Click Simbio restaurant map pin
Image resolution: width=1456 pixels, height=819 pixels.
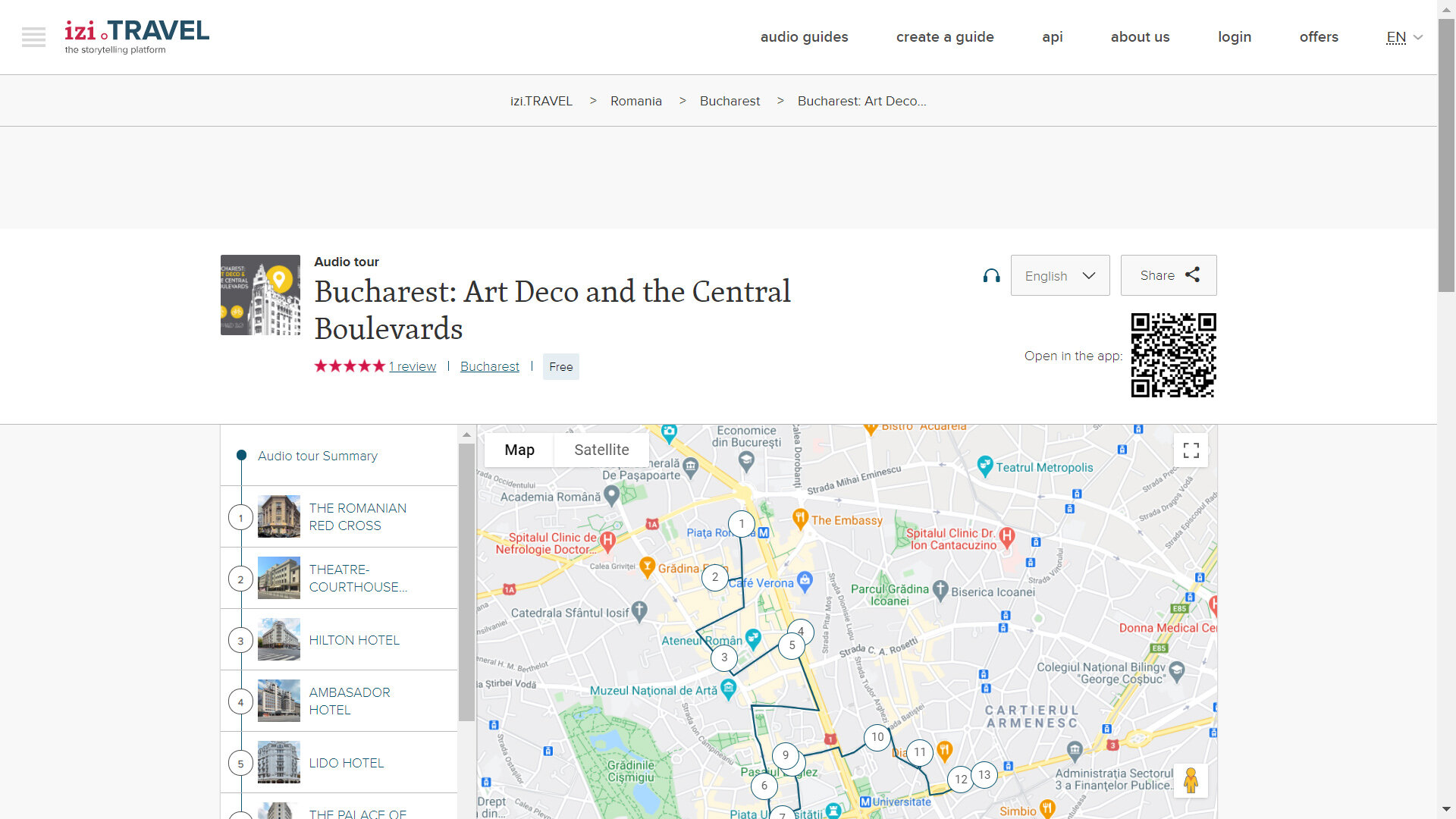1047,808
